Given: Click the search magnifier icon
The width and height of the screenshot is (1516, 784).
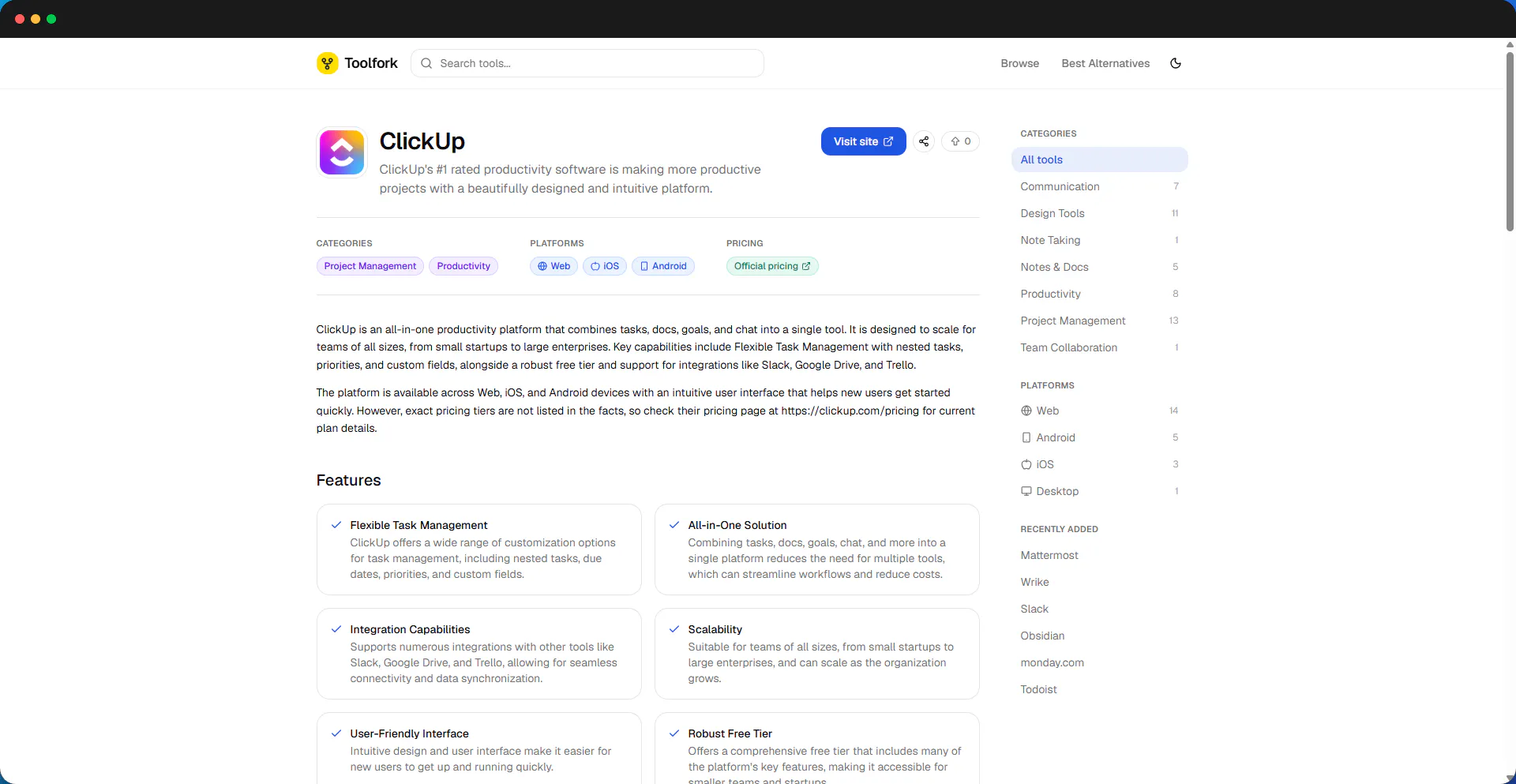Looking at the screenshot, I should [426, 63].
